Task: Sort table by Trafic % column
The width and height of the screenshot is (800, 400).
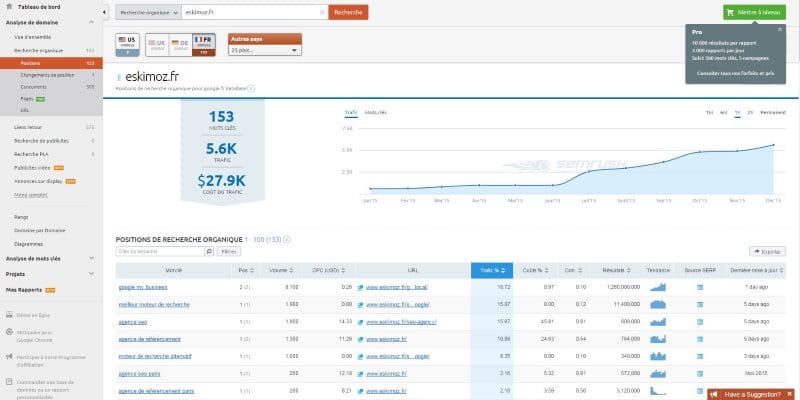Action: point(492,270)
